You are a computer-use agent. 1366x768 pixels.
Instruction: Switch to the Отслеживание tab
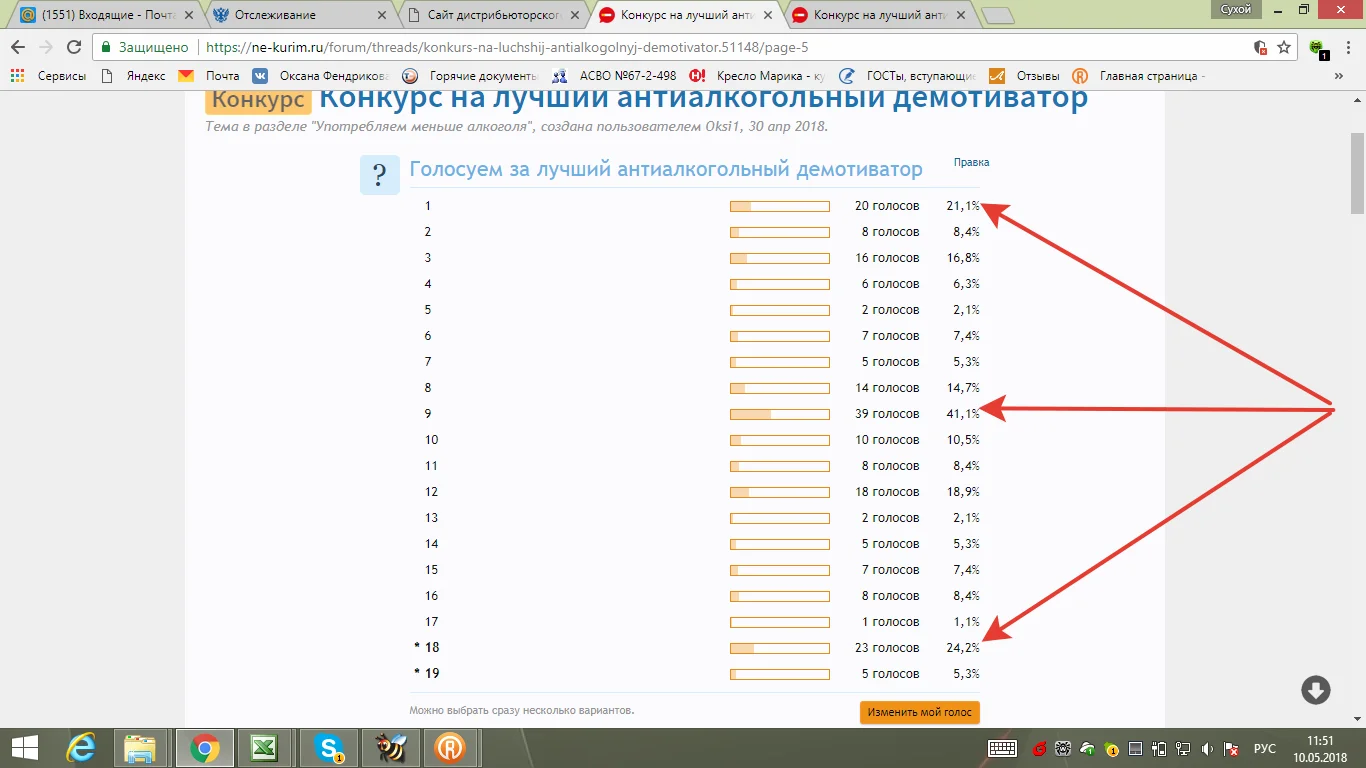(298, 15)
